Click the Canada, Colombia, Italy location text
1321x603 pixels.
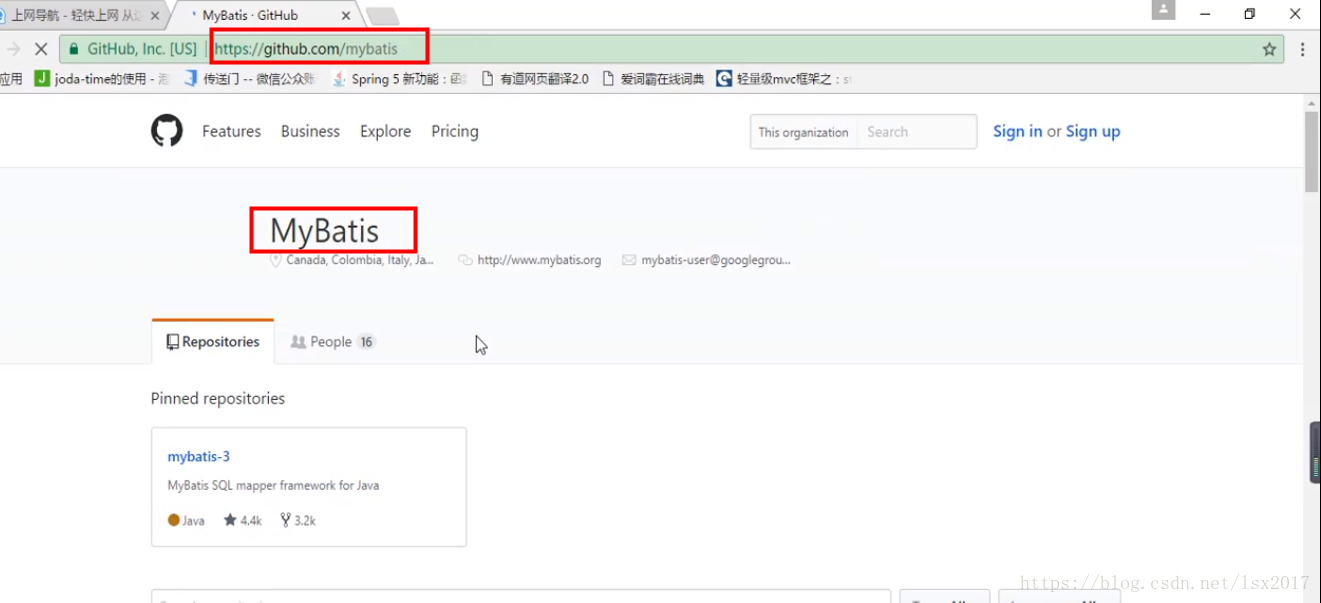pos(360,260)
